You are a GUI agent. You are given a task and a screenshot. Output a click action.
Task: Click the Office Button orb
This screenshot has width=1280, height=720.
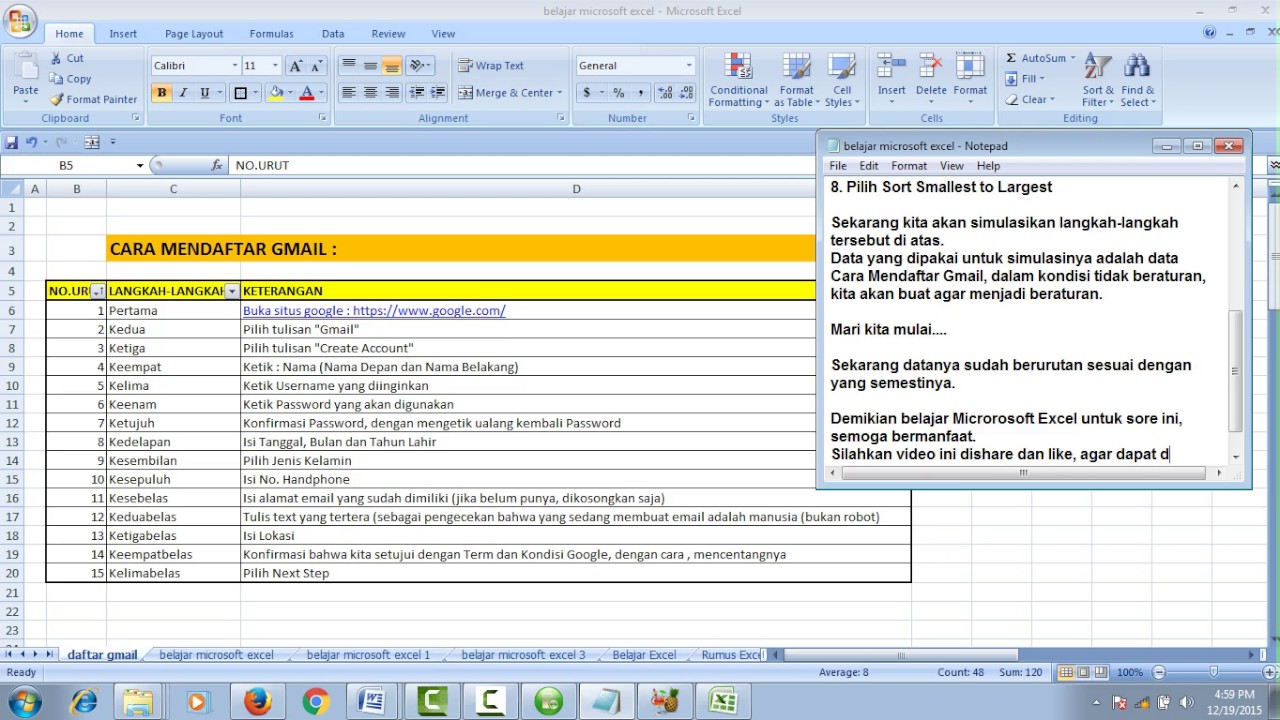click(20, 21)
